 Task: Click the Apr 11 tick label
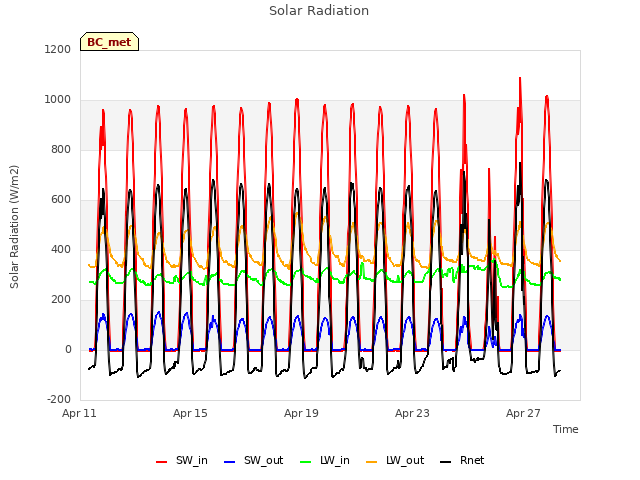click(x=79, y=413)
